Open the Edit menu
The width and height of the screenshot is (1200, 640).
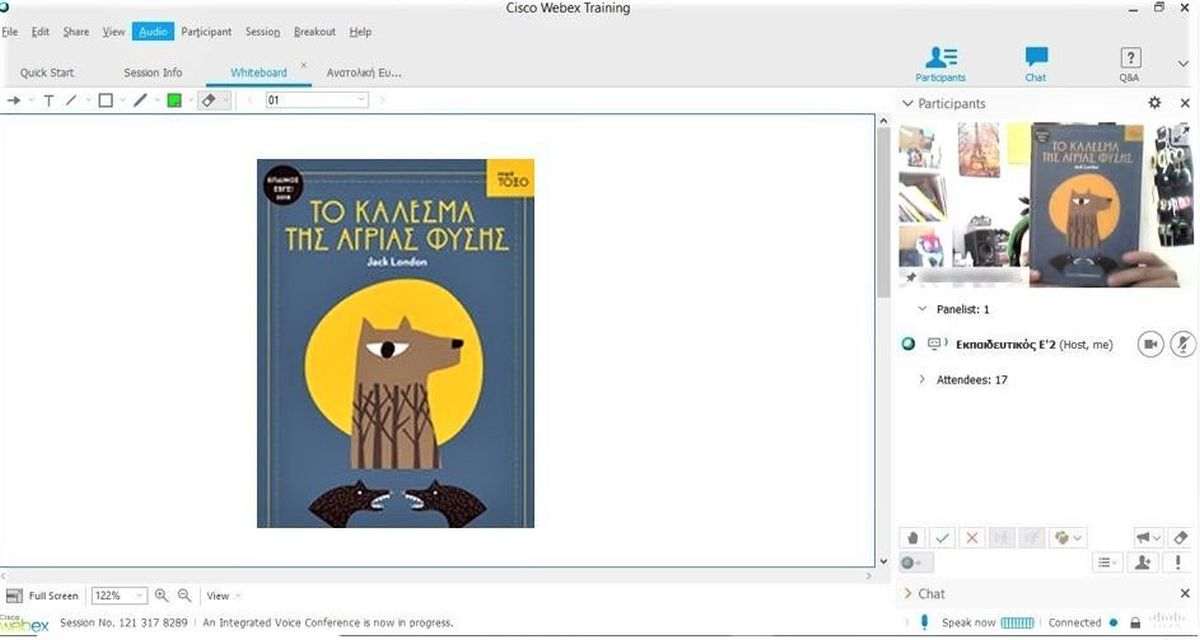point(40,32)
